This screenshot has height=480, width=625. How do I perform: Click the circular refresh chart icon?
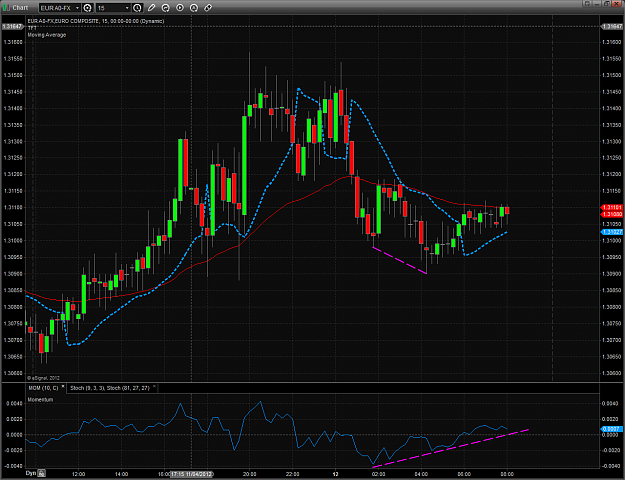click(x=165, y=8)
